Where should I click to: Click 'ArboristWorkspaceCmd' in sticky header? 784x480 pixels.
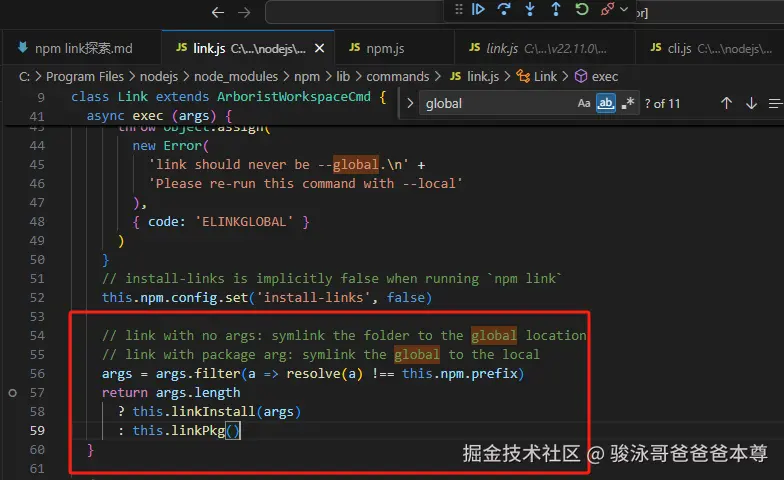click(x=294, y=96)
